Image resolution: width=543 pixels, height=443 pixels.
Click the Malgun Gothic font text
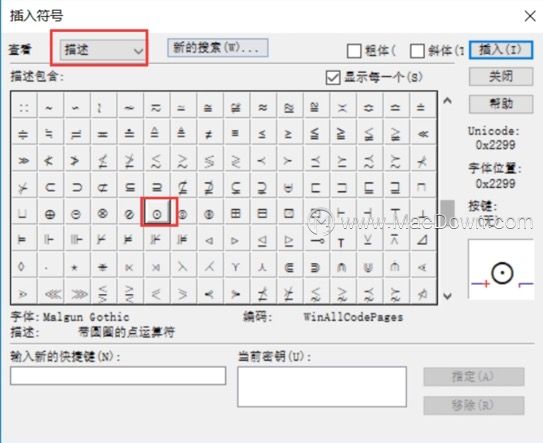pos(86,317)
